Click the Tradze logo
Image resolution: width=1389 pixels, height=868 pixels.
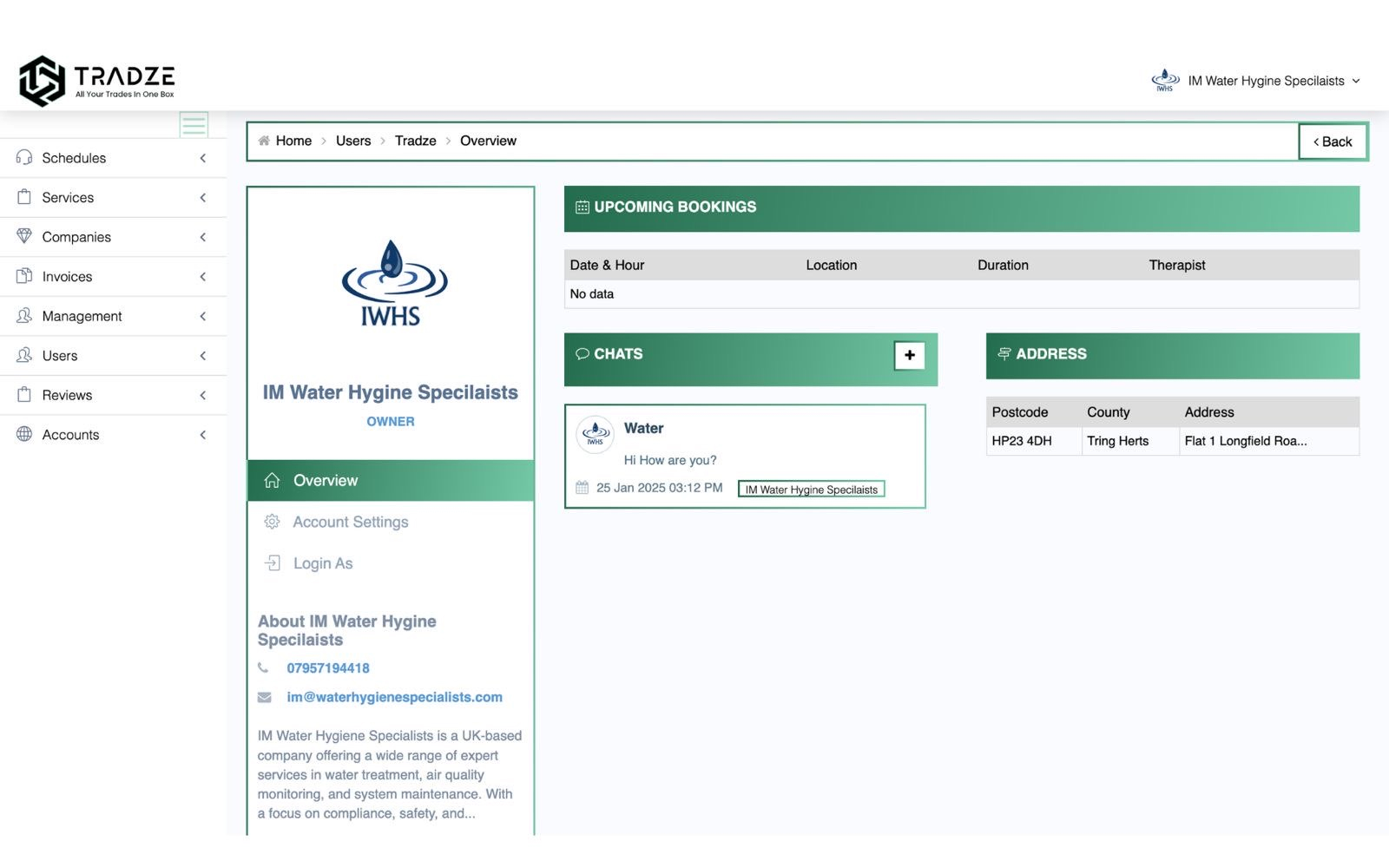[x=97, y=81]
